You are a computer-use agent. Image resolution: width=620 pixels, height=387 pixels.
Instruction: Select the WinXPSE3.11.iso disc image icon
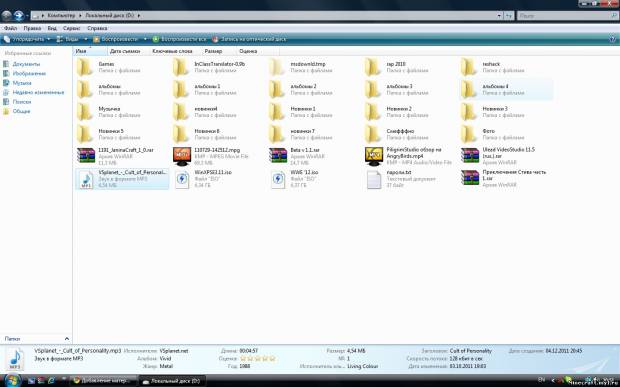pos(182,179)
